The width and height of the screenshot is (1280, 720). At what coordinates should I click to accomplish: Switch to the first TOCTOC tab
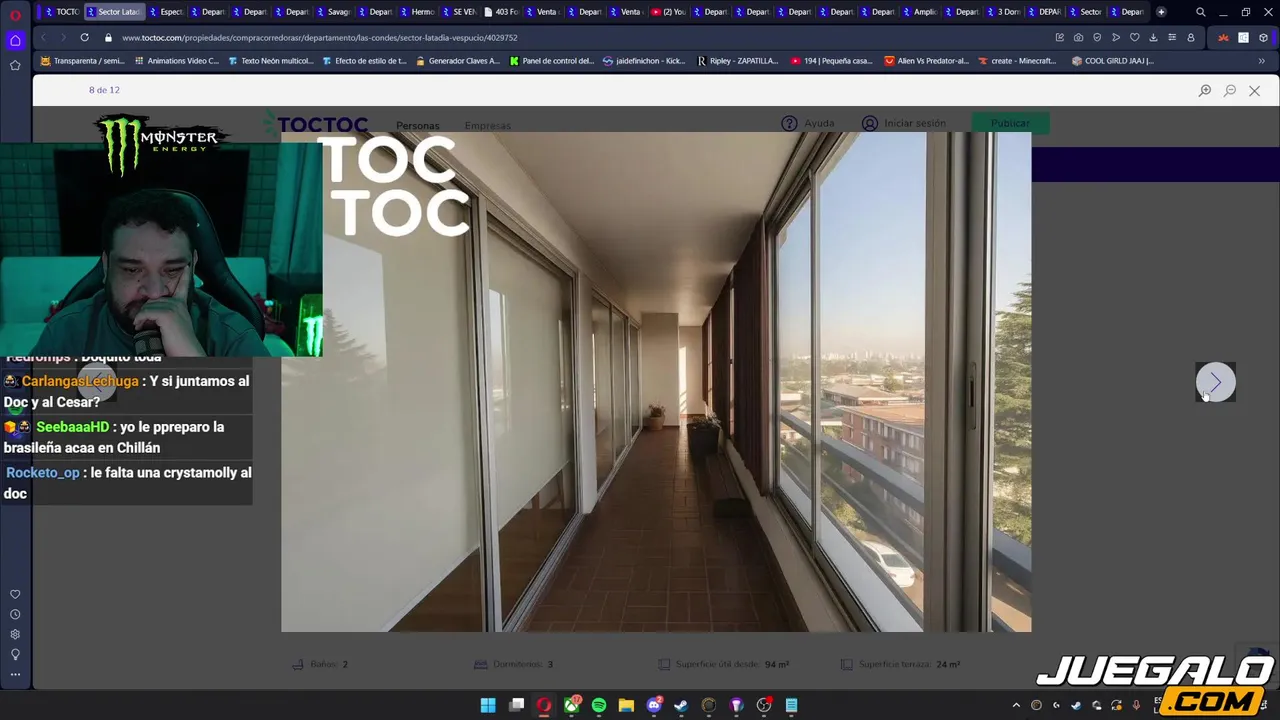point(61,12)
